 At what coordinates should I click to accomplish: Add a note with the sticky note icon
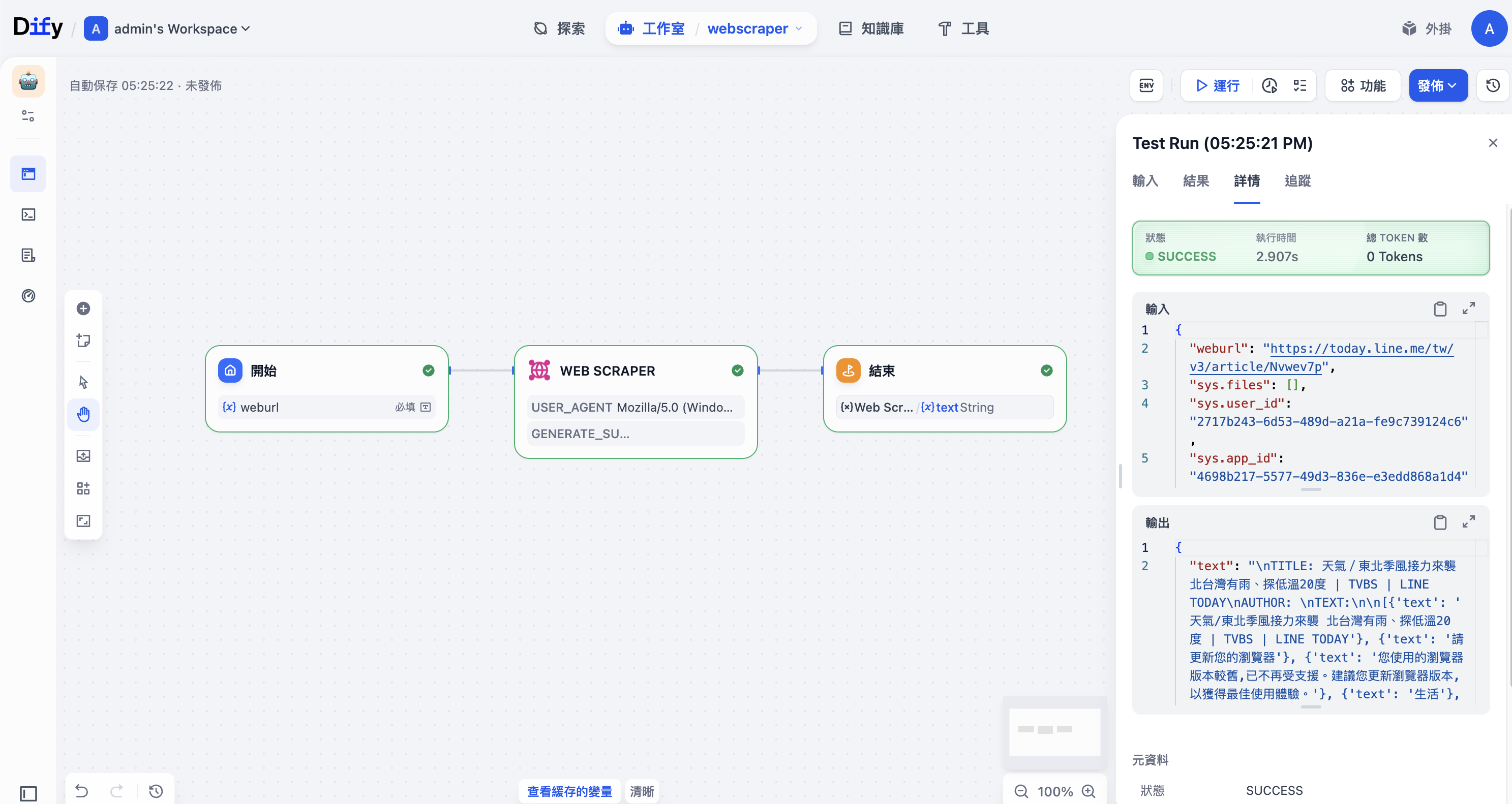(83, 341)
